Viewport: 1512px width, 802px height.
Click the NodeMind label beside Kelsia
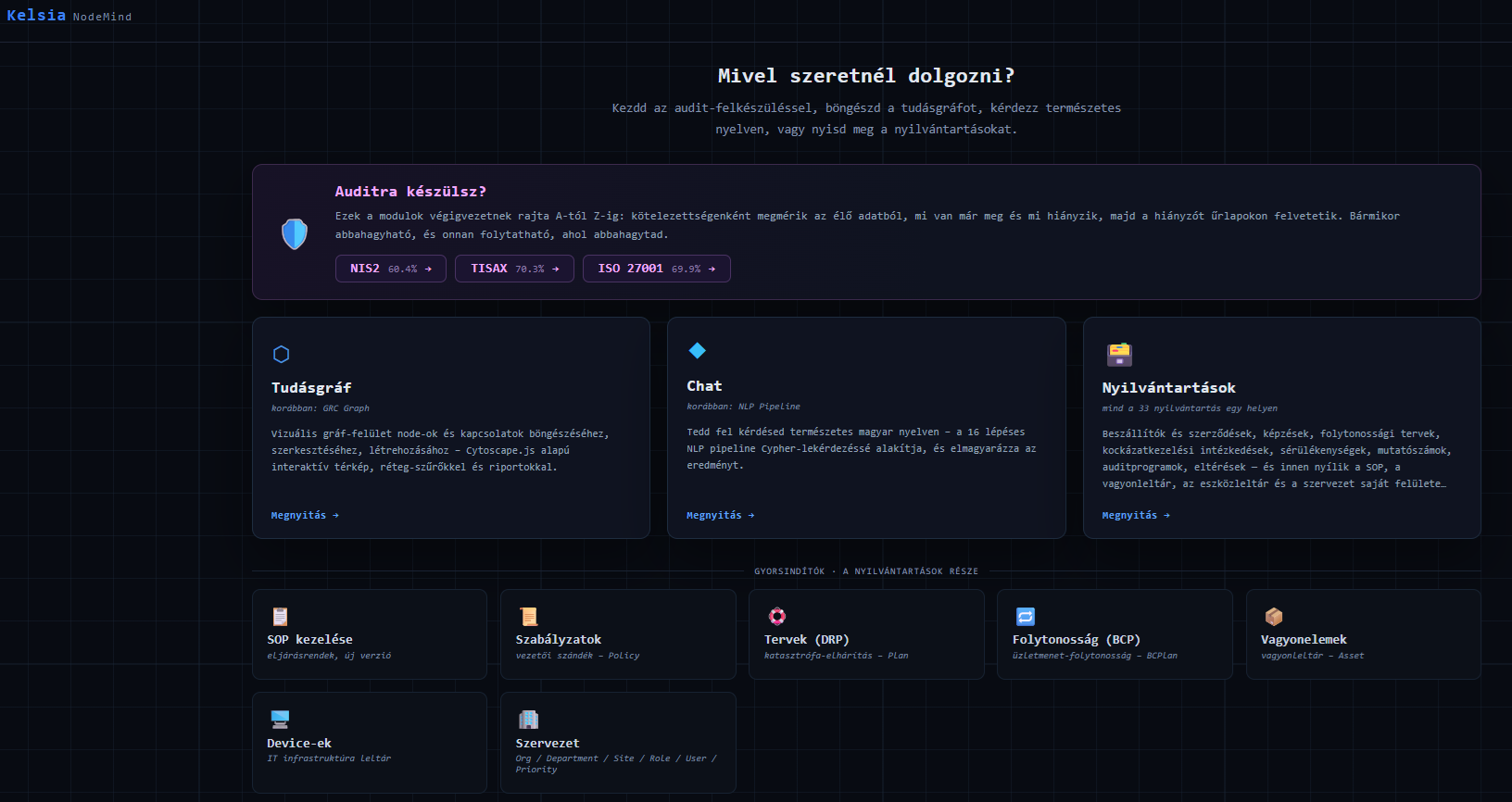click(102, 17)
